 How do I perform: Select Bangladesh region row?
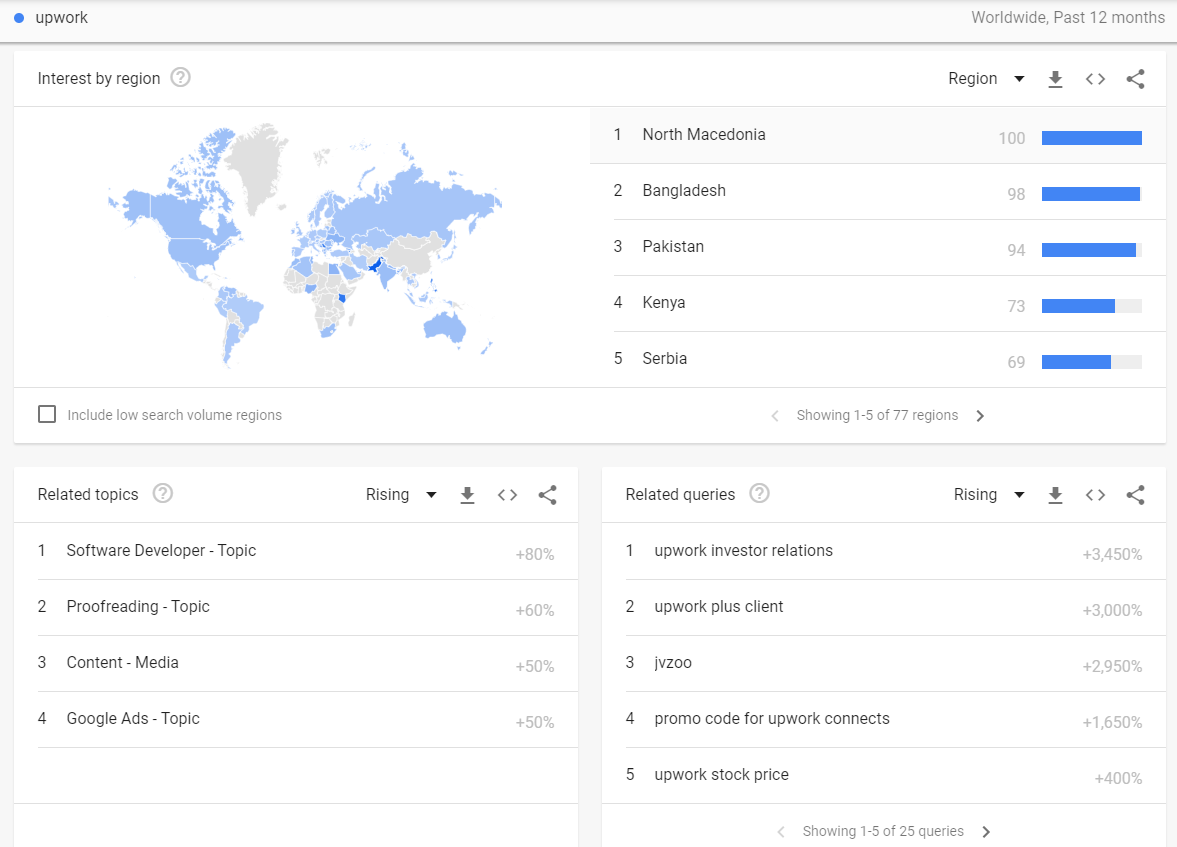[x=877, y=191]
